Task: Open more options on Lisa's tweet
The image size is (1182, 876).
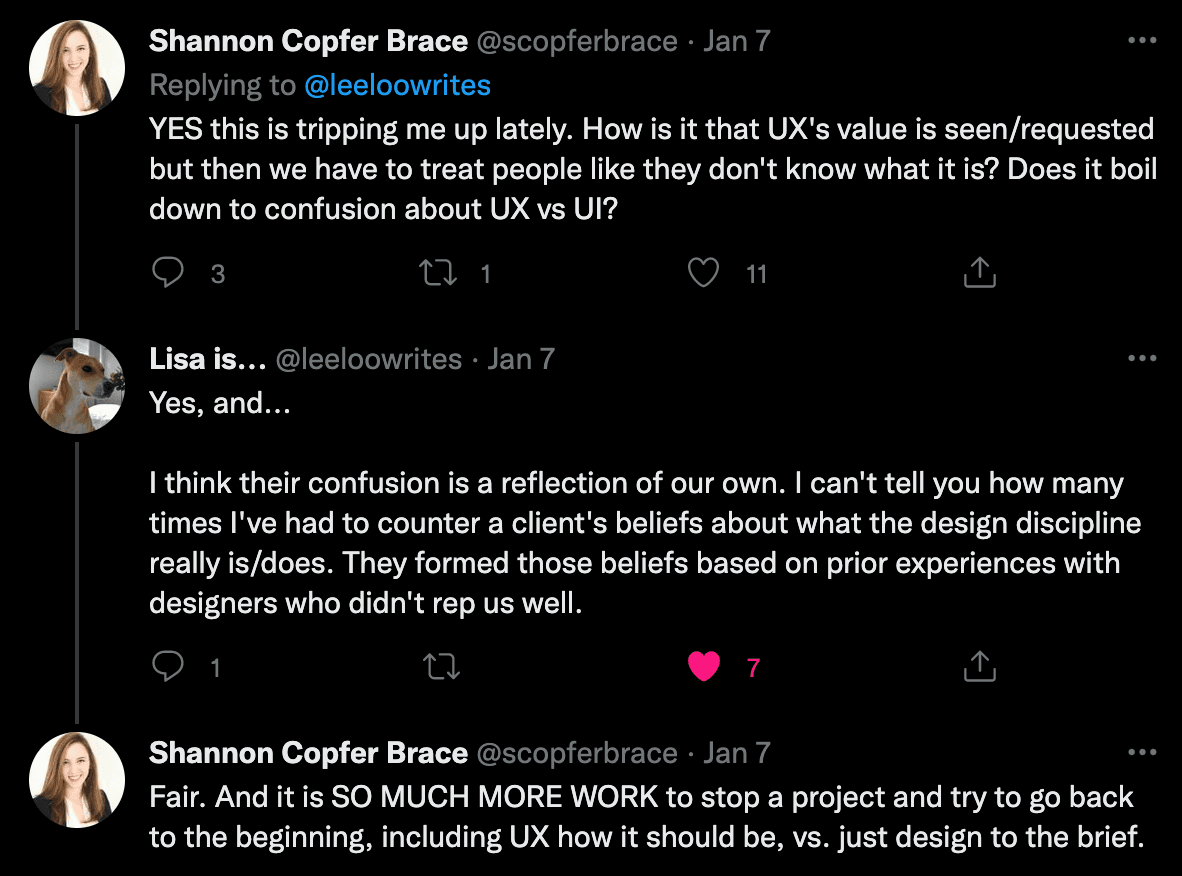Action: [x=1141, y=359]
